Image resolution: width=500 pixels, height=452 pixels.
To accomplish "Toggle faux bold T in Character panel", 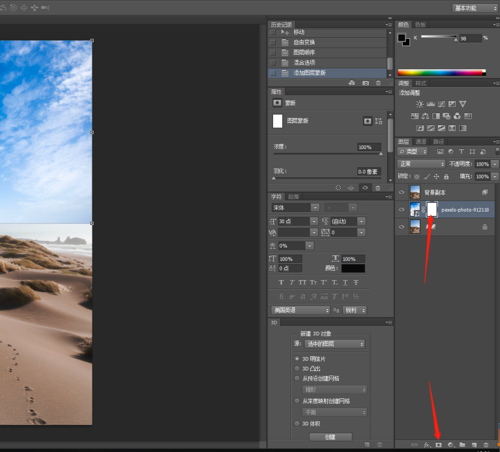I will click(281, 283).
